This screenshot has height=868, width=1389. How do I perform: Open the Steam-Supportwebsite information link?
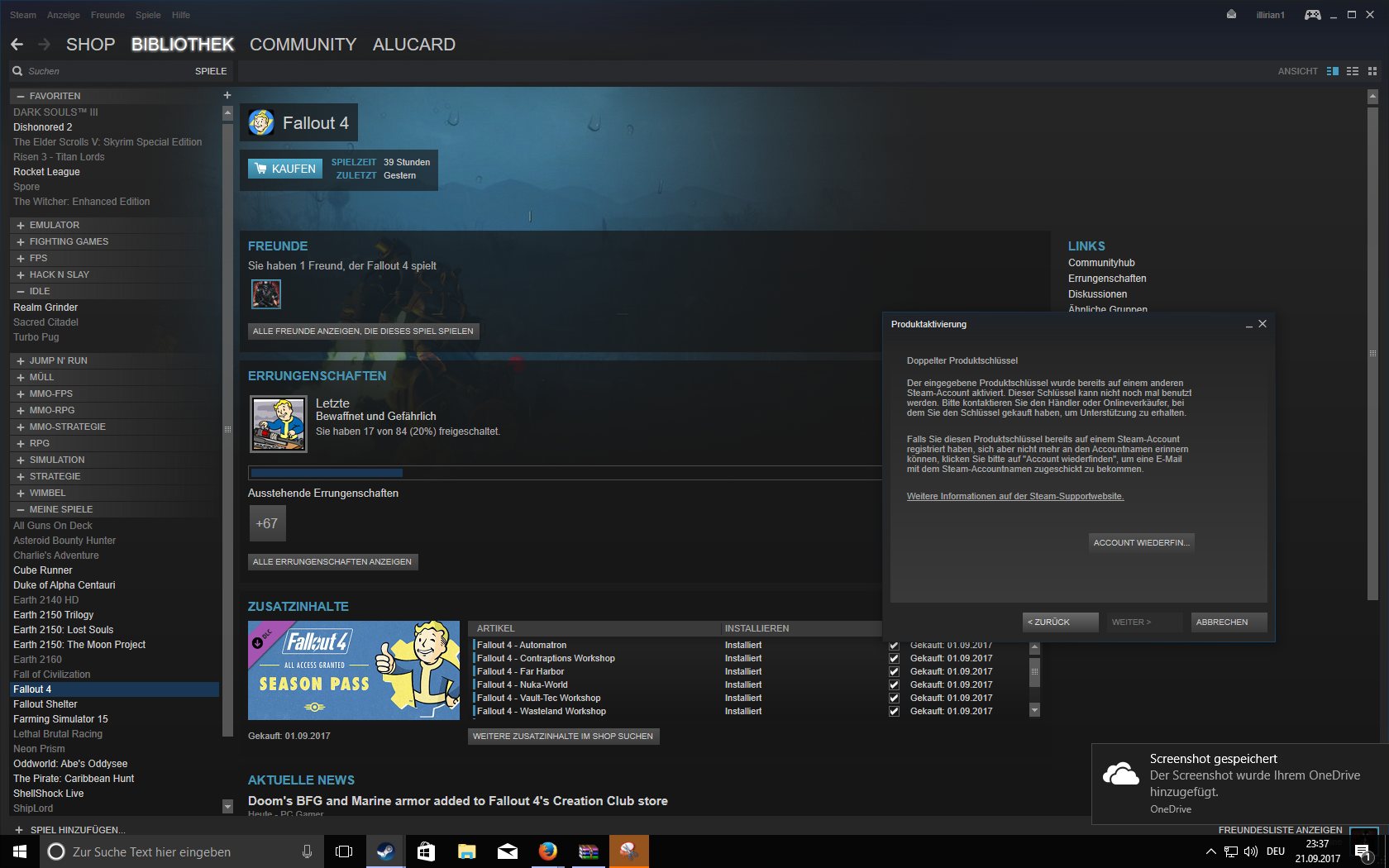pos(1015,497)
